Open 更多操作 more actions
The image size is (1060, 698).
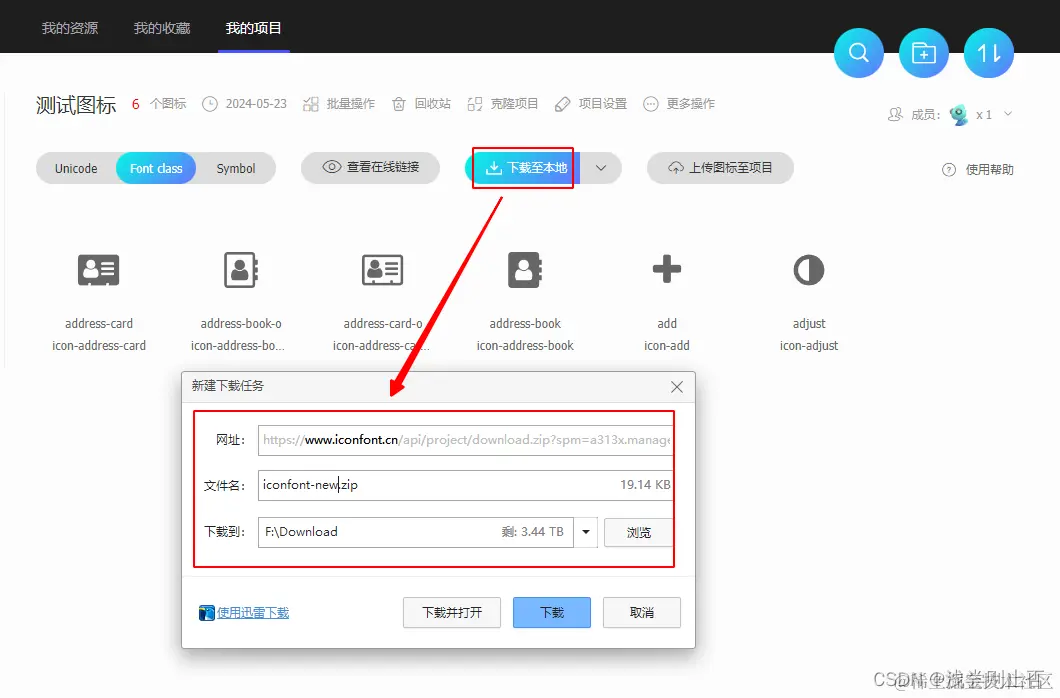click(x=679, y=103)
